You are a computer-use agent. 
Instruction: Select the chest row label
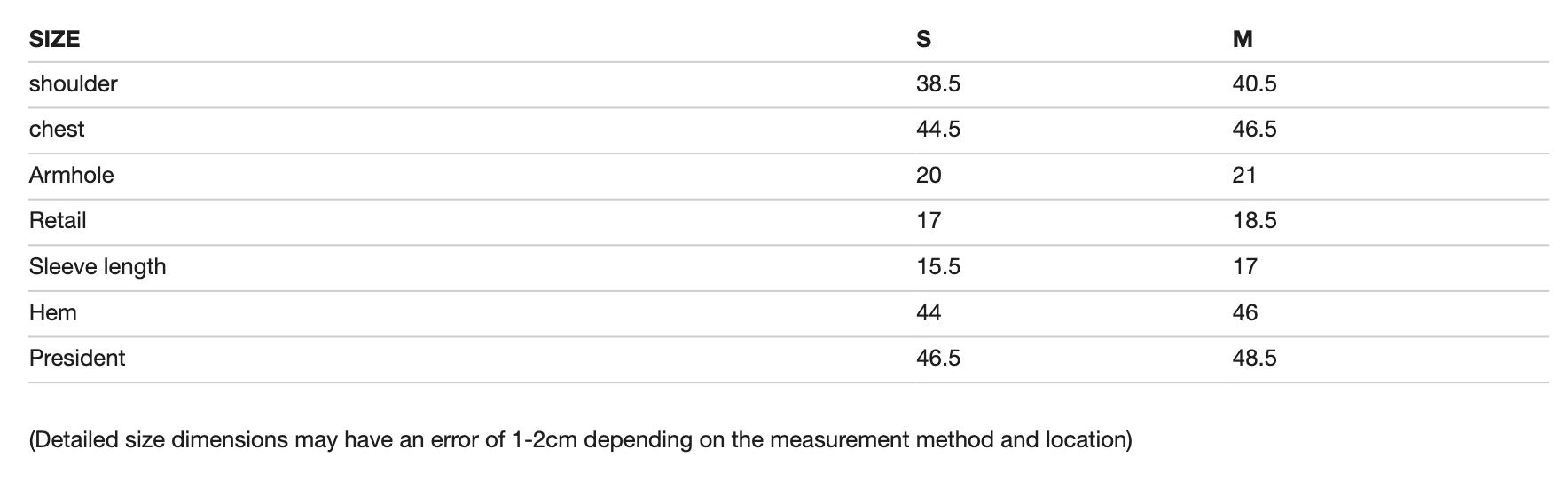coord(57,130)
